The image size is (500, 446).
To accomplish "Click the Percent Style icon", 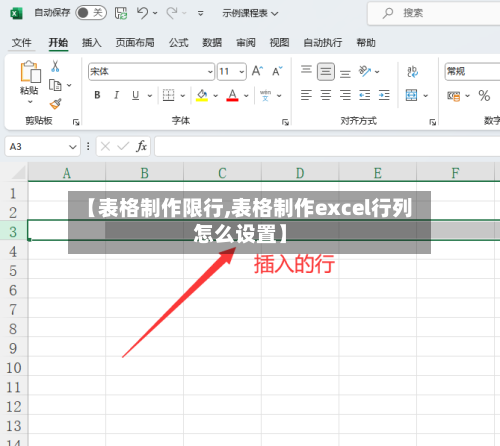I will [x=484, y=96].
